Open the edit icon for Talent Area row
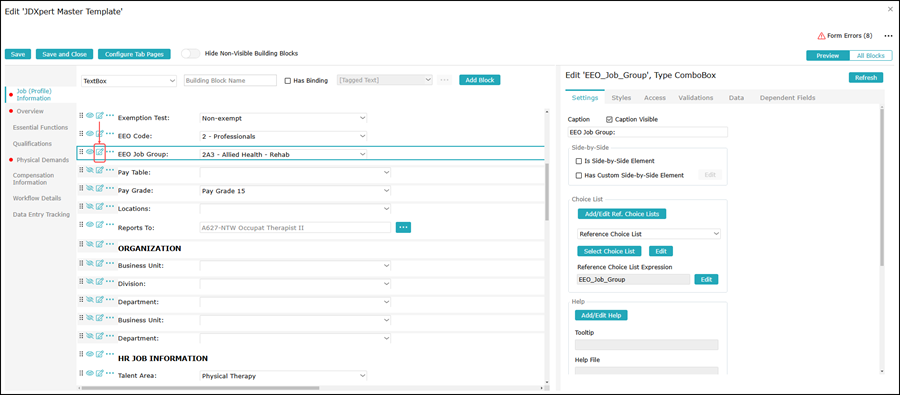900x395 pixels. (x=100, y=373)
